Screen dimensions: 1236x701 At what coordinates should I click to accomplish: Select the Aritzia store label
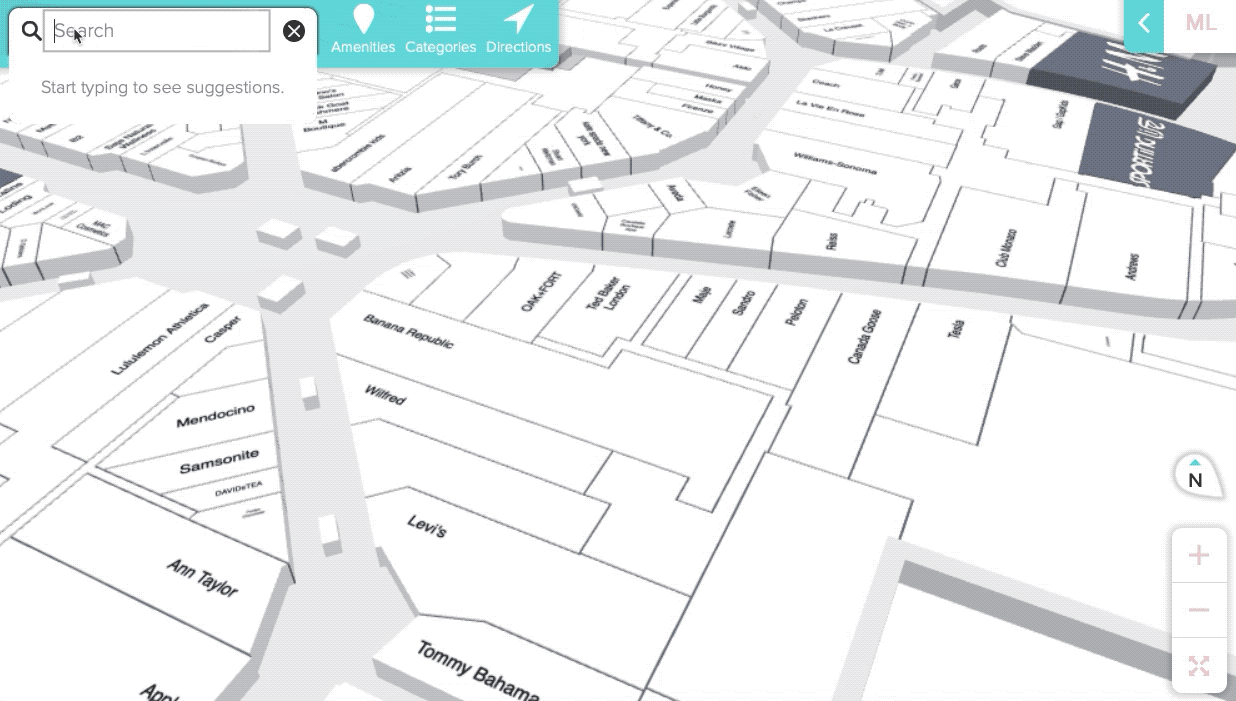[x=400, y=174]
